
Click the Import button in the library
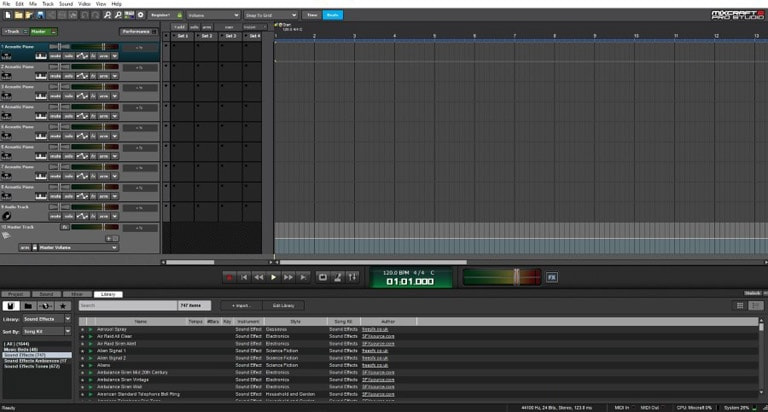click(240, 305)
